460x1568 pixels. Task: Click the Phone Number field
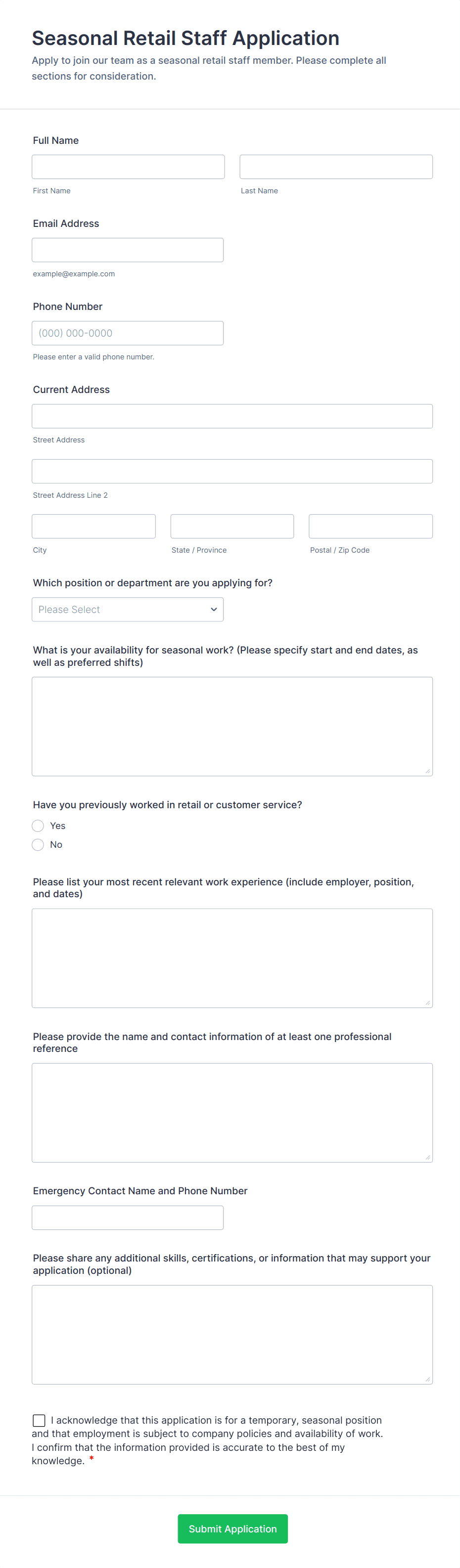point(127,333)
